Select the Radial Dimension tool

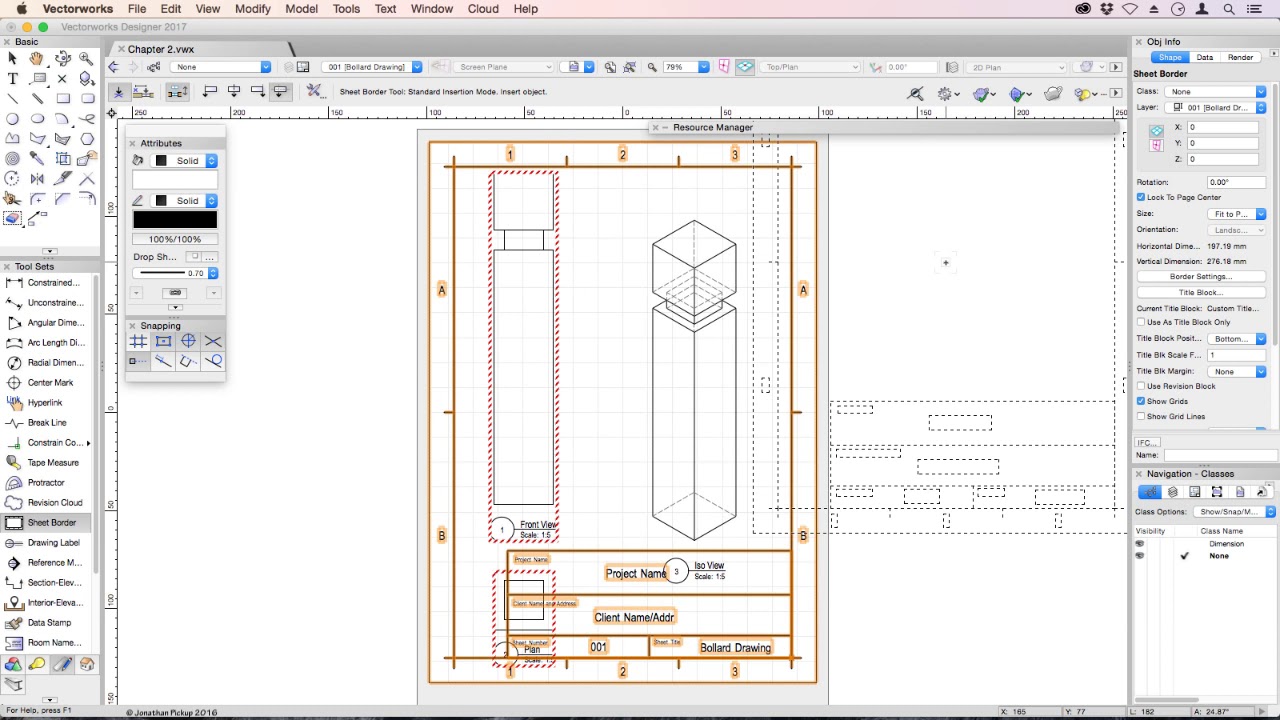point(47,363)
